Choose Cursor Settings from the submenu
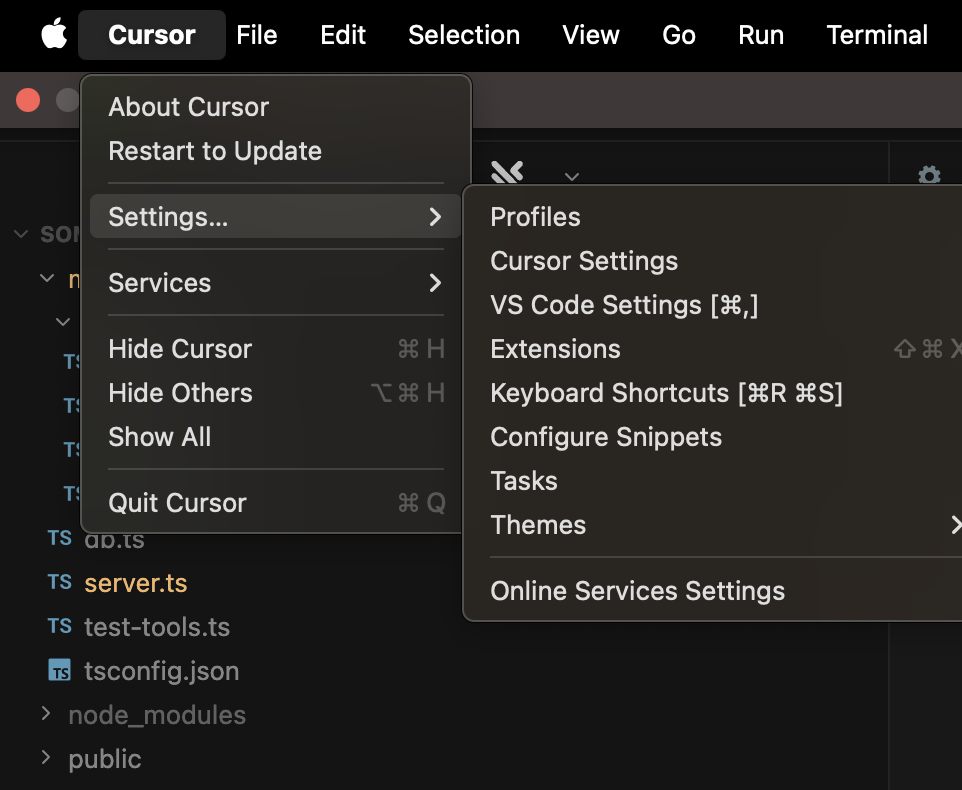The image size is (962, 790). pos(583,260)
